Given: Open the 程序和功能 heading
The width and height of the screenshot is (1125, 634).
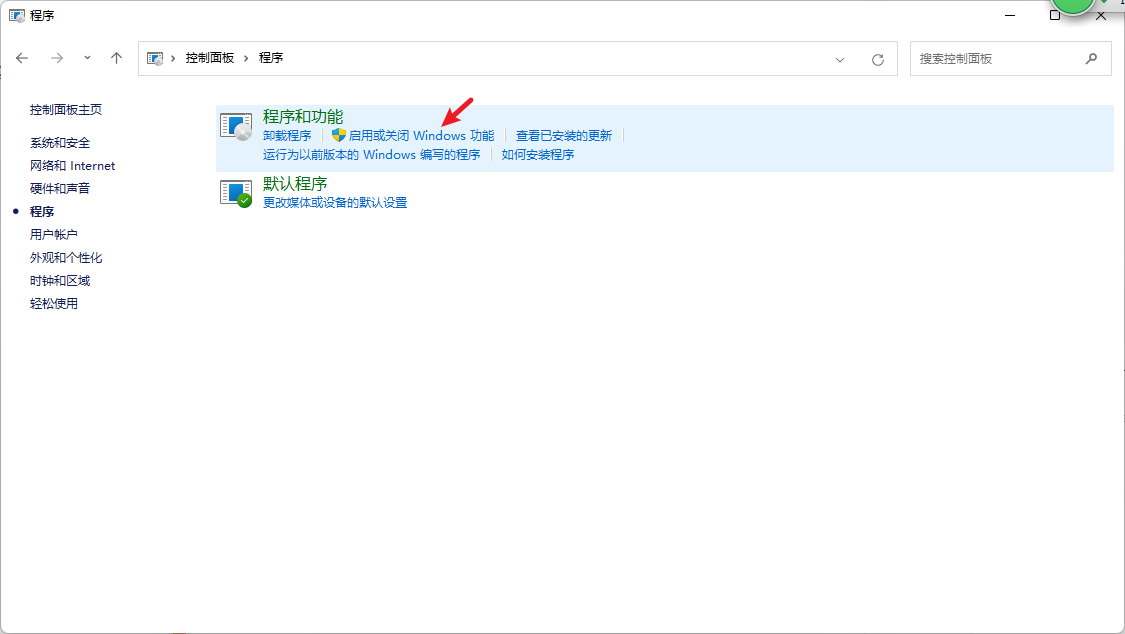Looking at the screenshot, I should pos(303,116).
